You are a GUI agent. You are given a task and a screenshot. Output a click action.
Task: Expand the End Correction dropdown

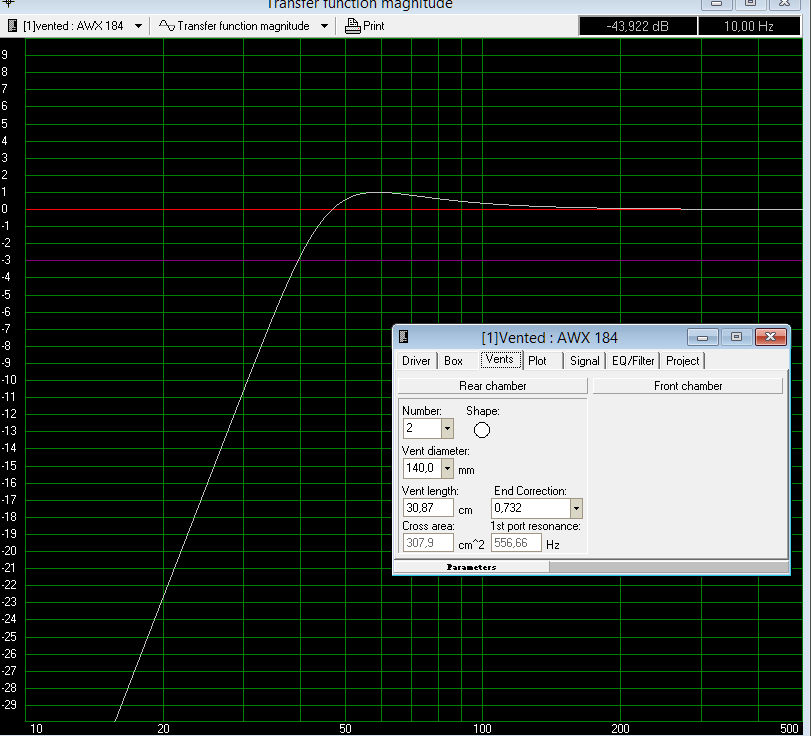pos(576,508)
